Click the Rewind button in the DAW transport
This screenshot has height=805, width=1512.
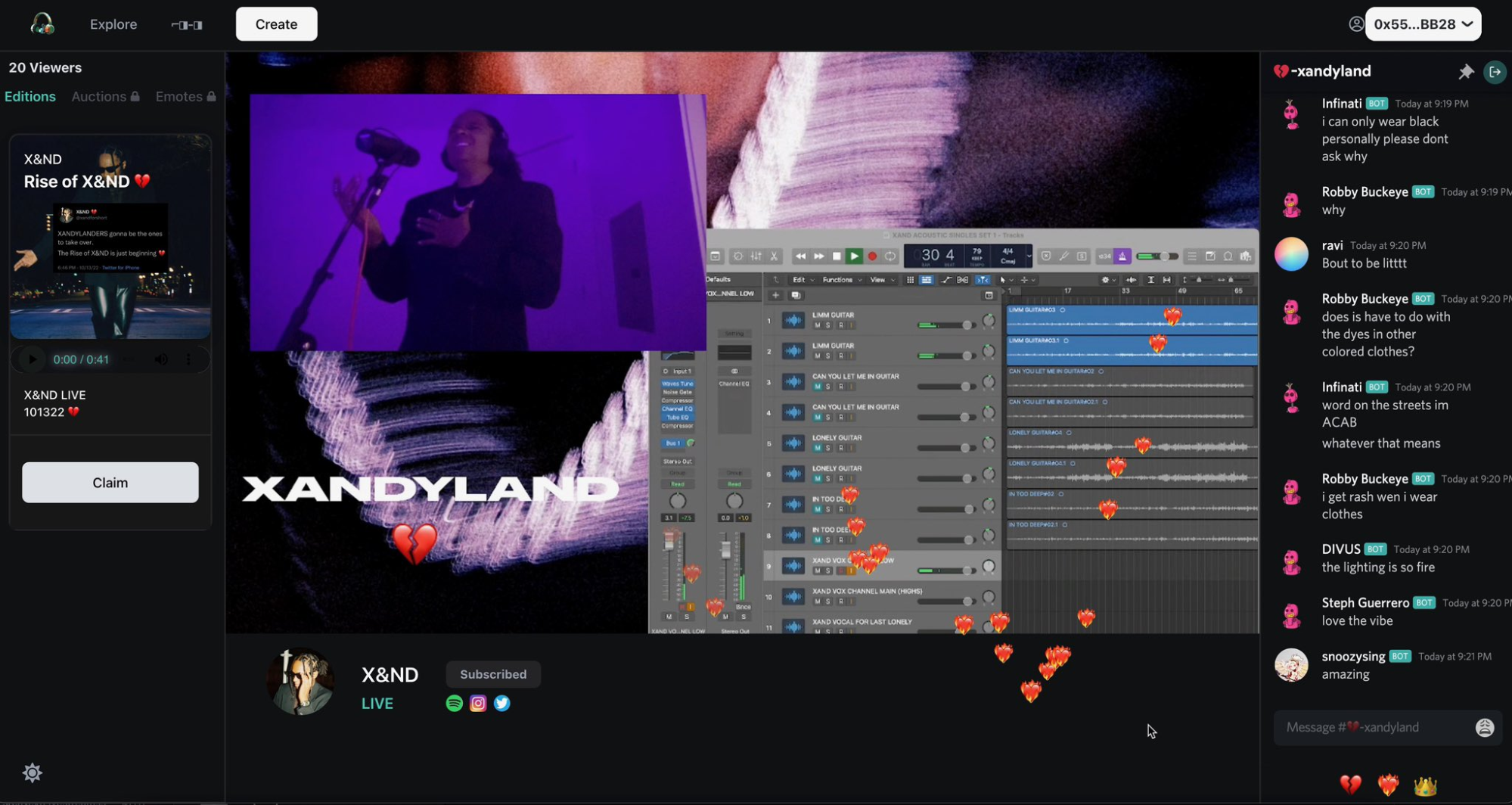pyautogui.click(x=800, y=256)
